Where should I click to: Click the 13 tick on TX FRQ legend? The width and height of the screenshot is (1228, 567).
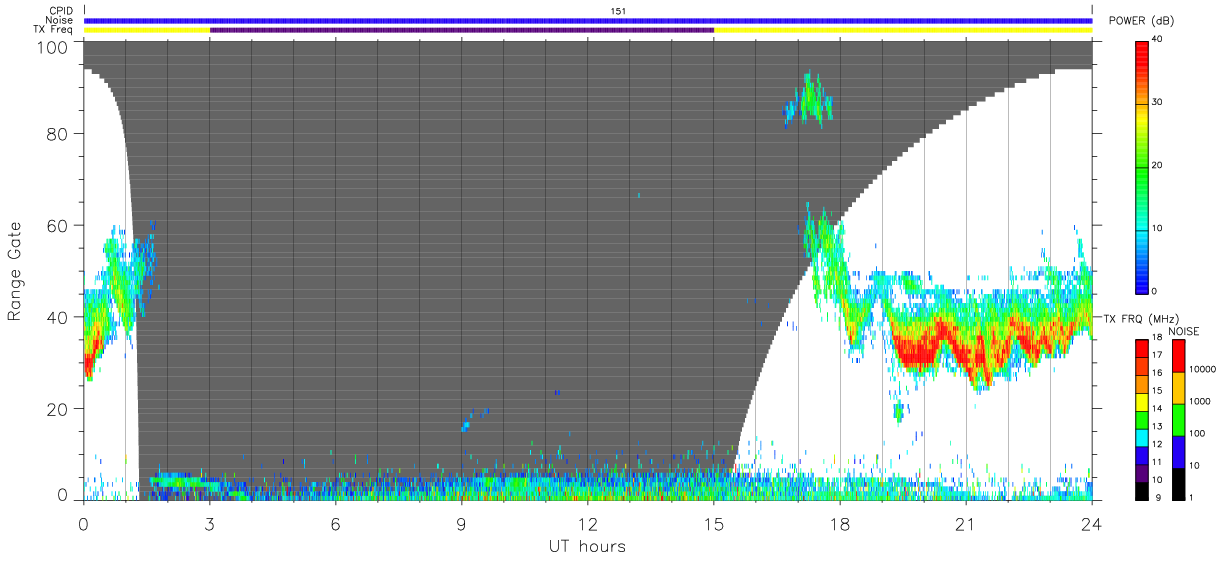point(1158,426)
